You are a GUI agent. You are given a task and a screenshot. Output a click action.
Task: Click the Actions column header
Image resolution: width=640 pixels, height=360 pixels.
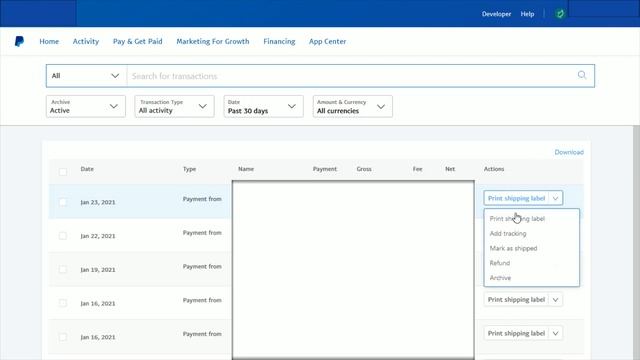point(494,169)
